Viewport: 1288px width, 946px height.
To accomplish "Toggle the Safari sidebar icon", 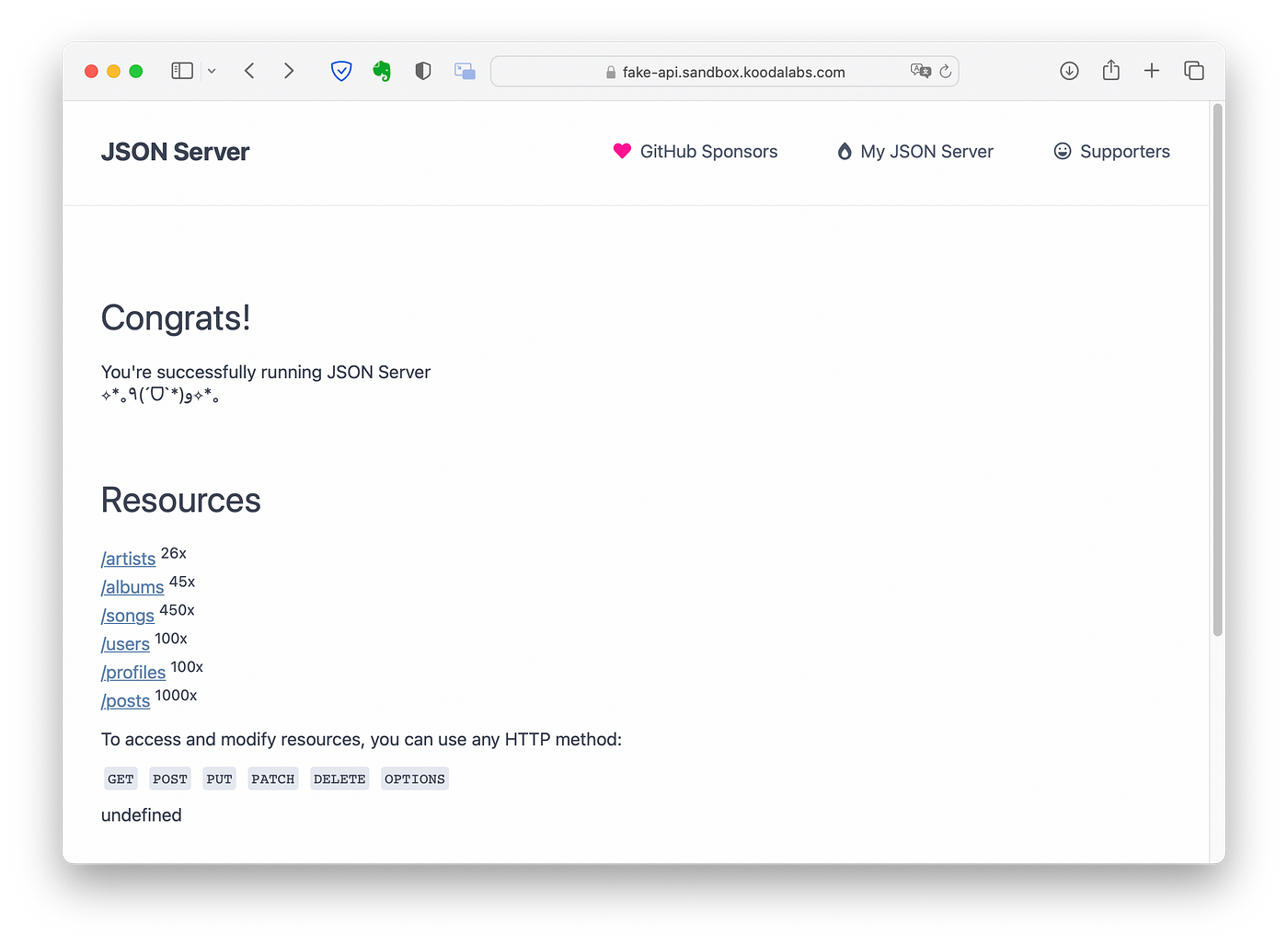I will pos(182,71).
